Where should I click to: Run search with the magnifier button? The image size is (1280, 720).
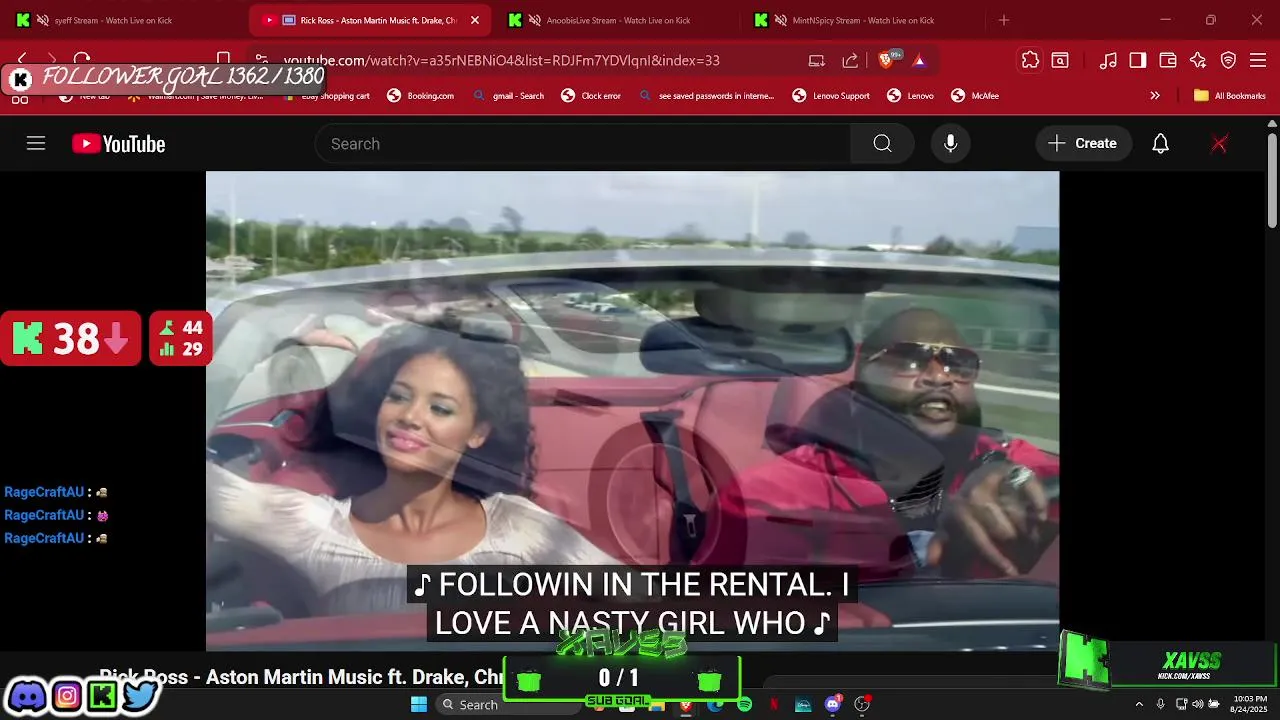tap(882, 144)
